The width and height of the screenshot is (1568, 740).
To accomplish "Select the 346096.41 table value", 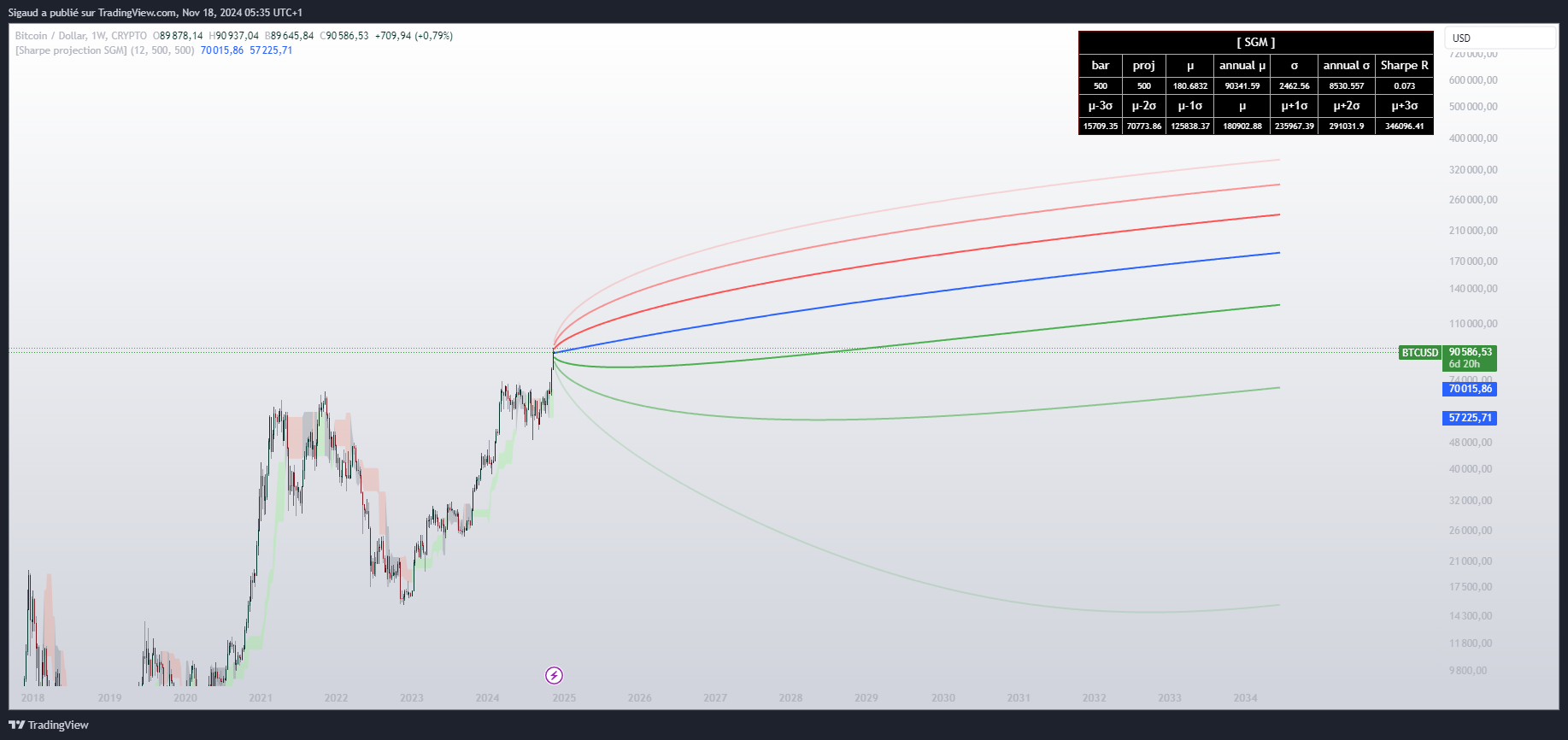I will 1405,126.
